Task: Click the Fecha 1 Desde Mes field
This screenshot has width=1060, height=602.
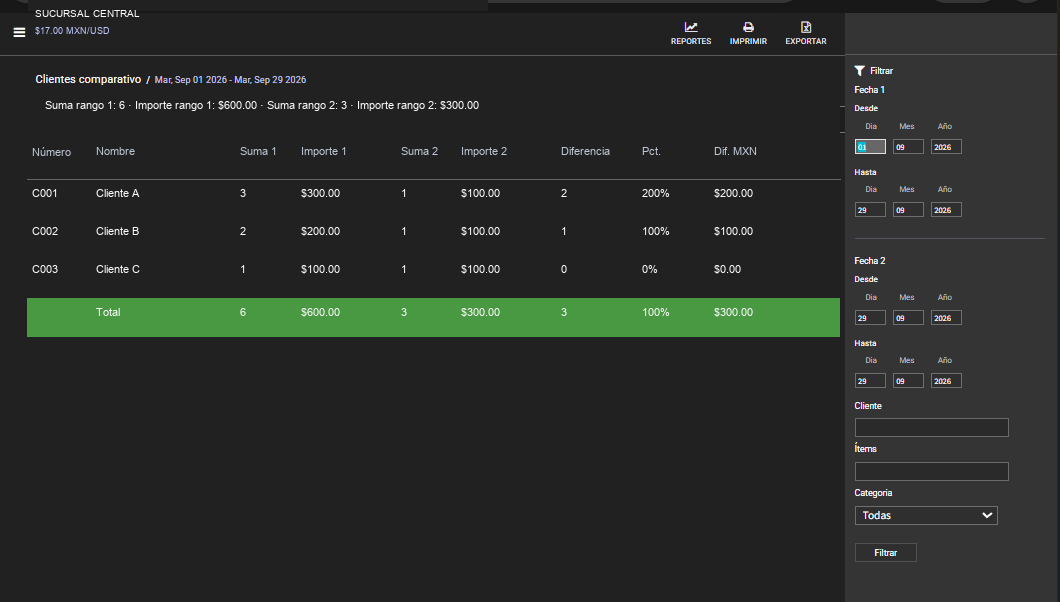Action: coord(908,147)
